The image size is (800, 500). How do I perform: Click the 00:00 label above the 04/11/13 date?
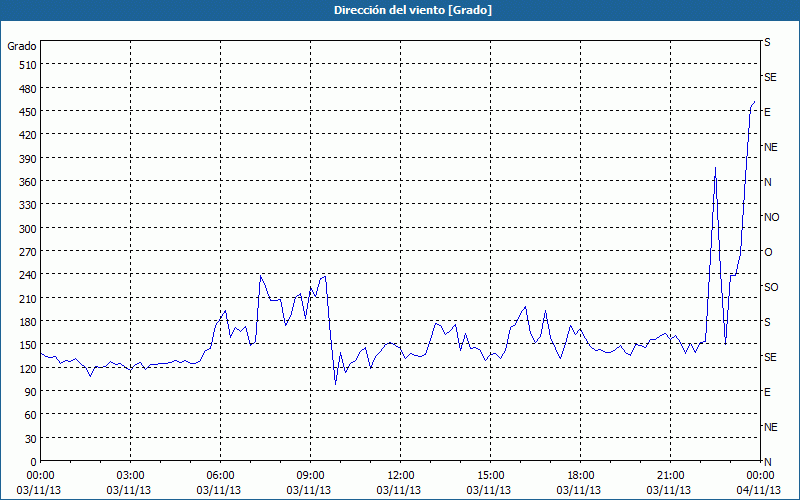[760, 476]
